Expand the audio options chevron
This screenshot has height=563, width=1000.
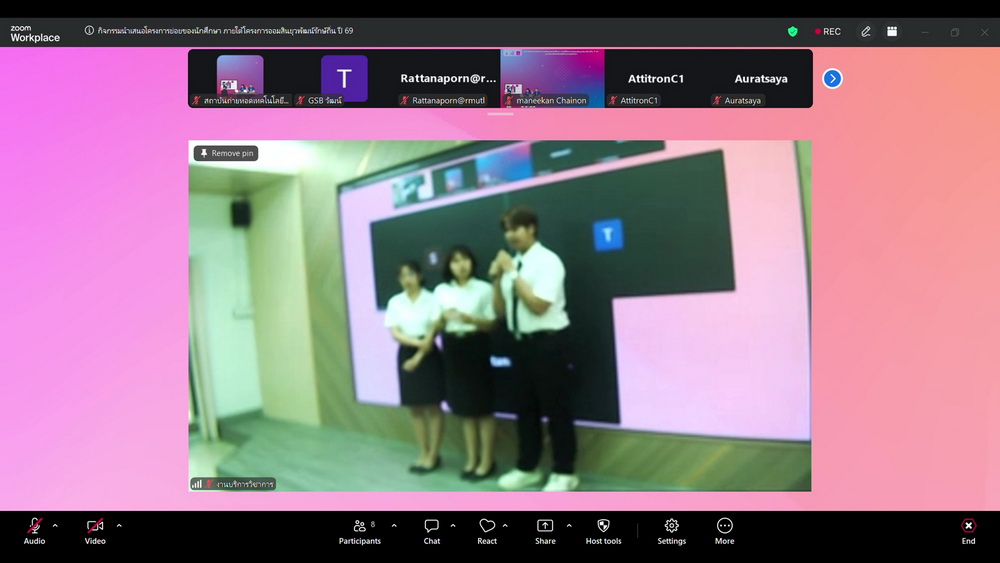click(x=55, y=525)
